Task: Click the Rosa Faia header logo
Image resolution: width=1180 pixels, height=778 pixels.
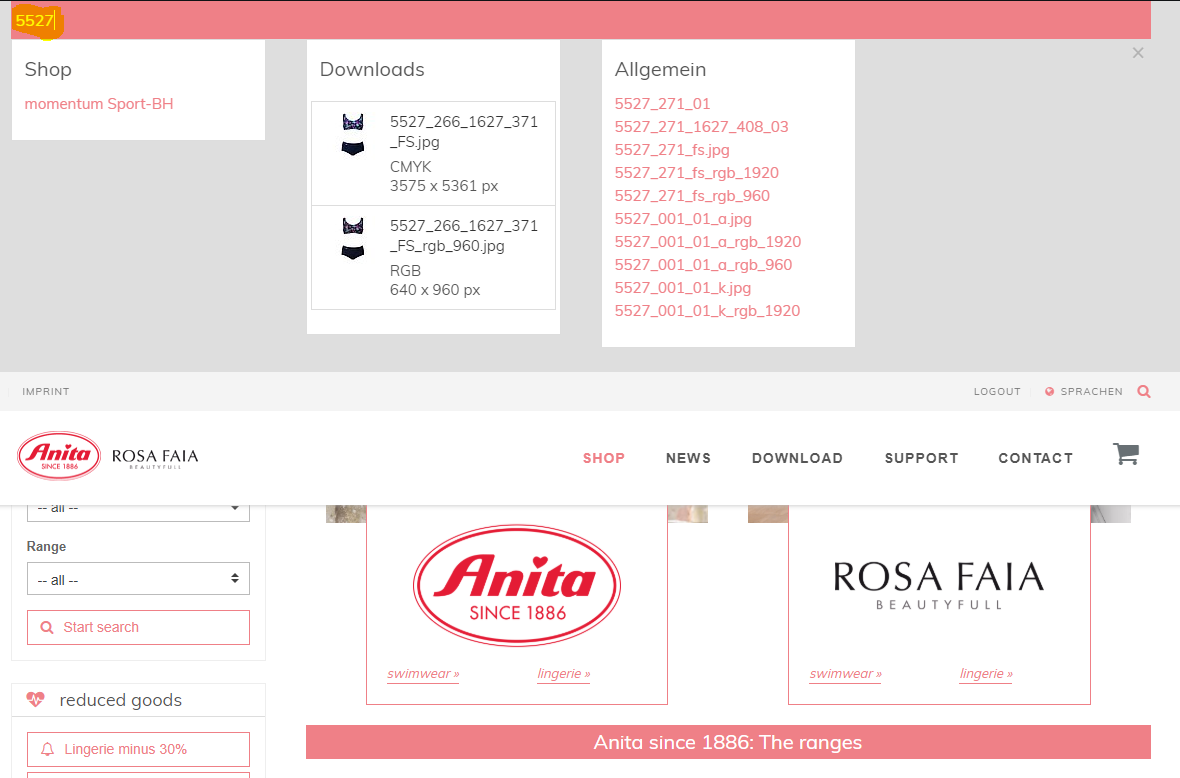Action: click(155, 458)
